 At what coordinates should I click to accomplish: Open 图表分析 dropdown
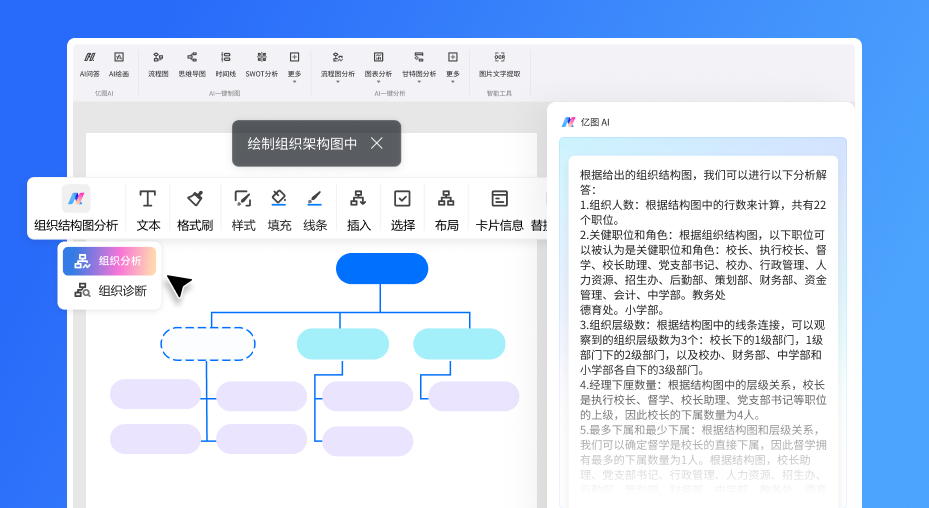(378, 67)
